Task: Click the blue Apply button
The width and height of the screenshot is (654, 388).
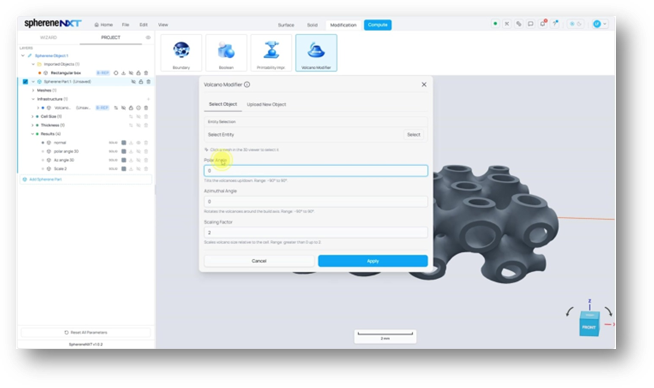Action: click(x=372, y=261)
